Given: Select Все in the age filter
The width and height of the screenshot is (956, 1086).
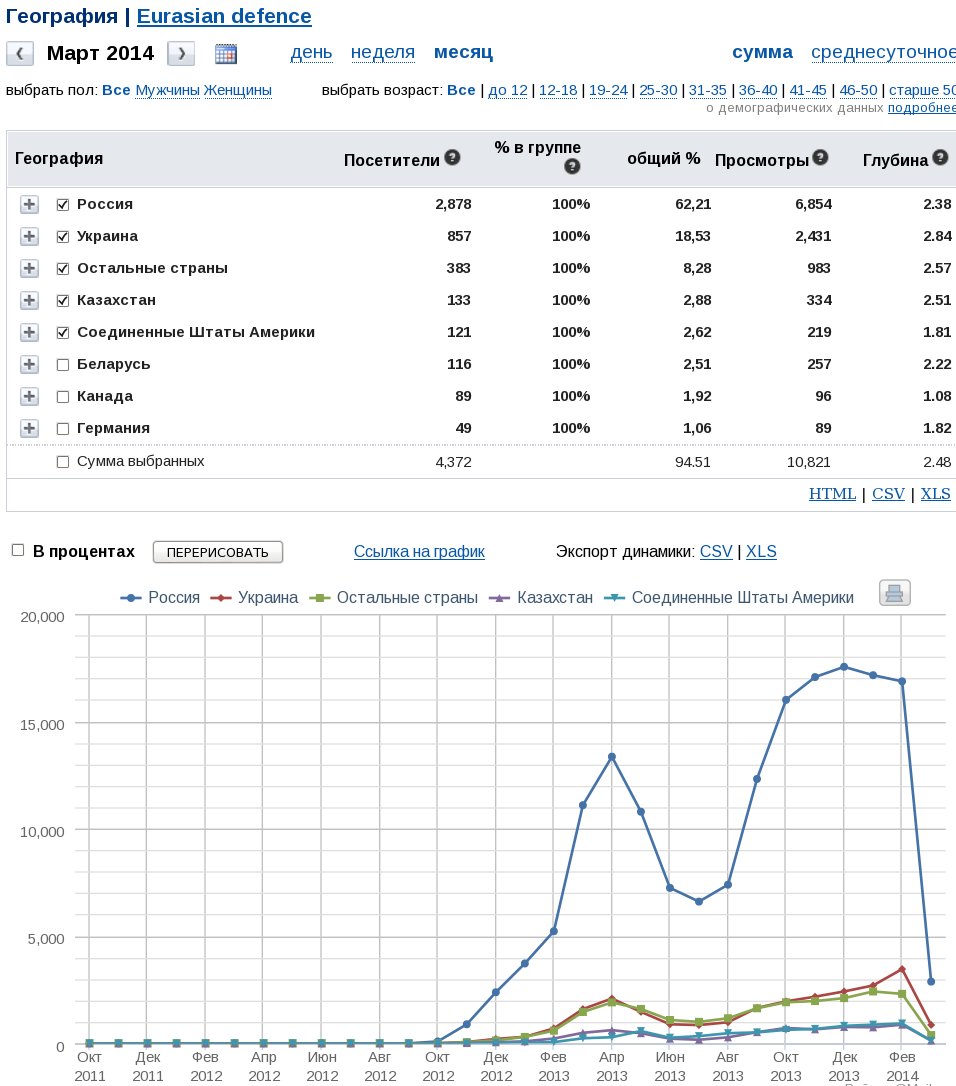Looking at the screenshot, I should pos(461,90).
